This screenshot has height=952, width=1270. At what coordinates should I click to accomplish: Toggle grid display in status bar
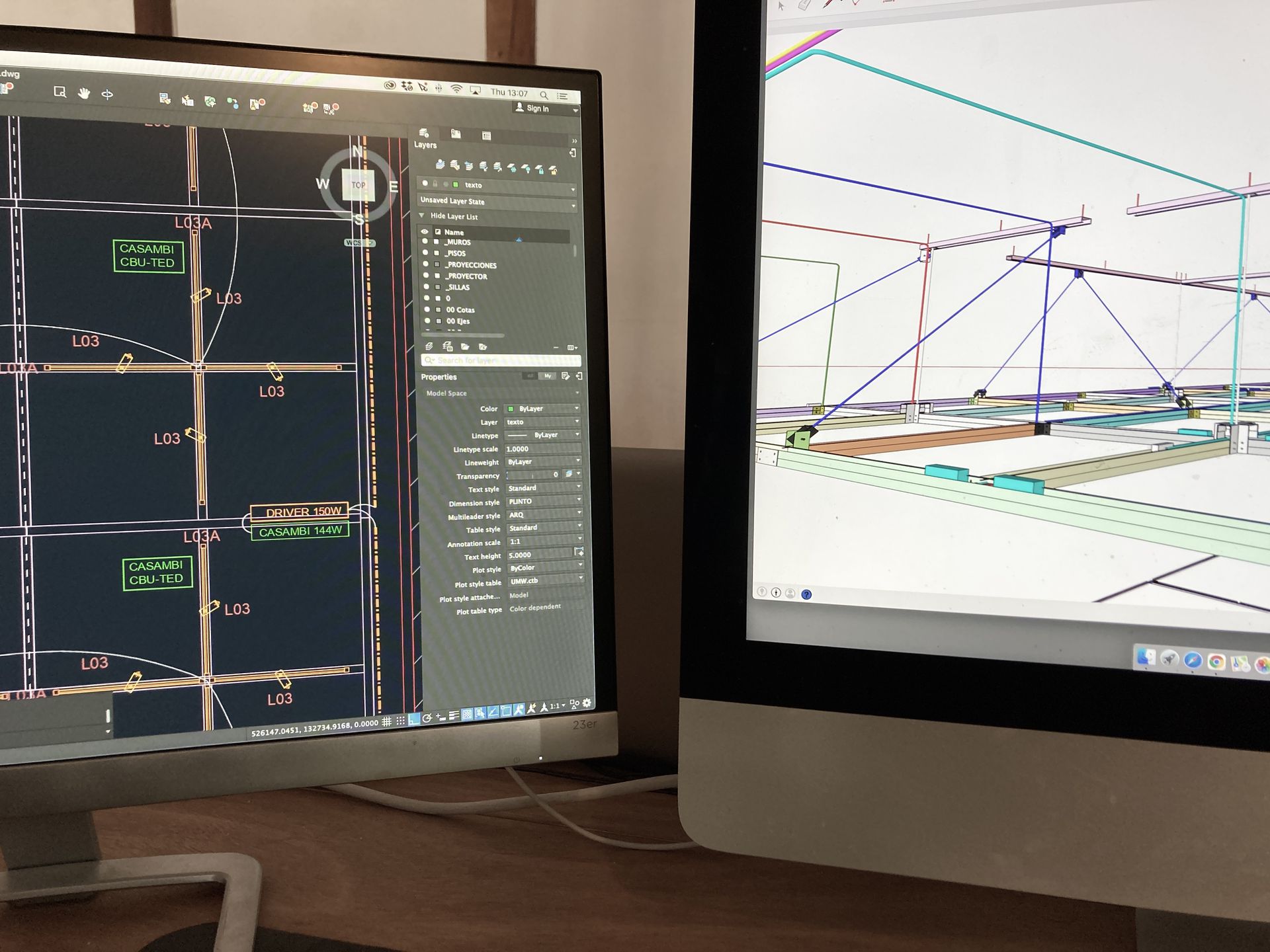click(386, 722)
